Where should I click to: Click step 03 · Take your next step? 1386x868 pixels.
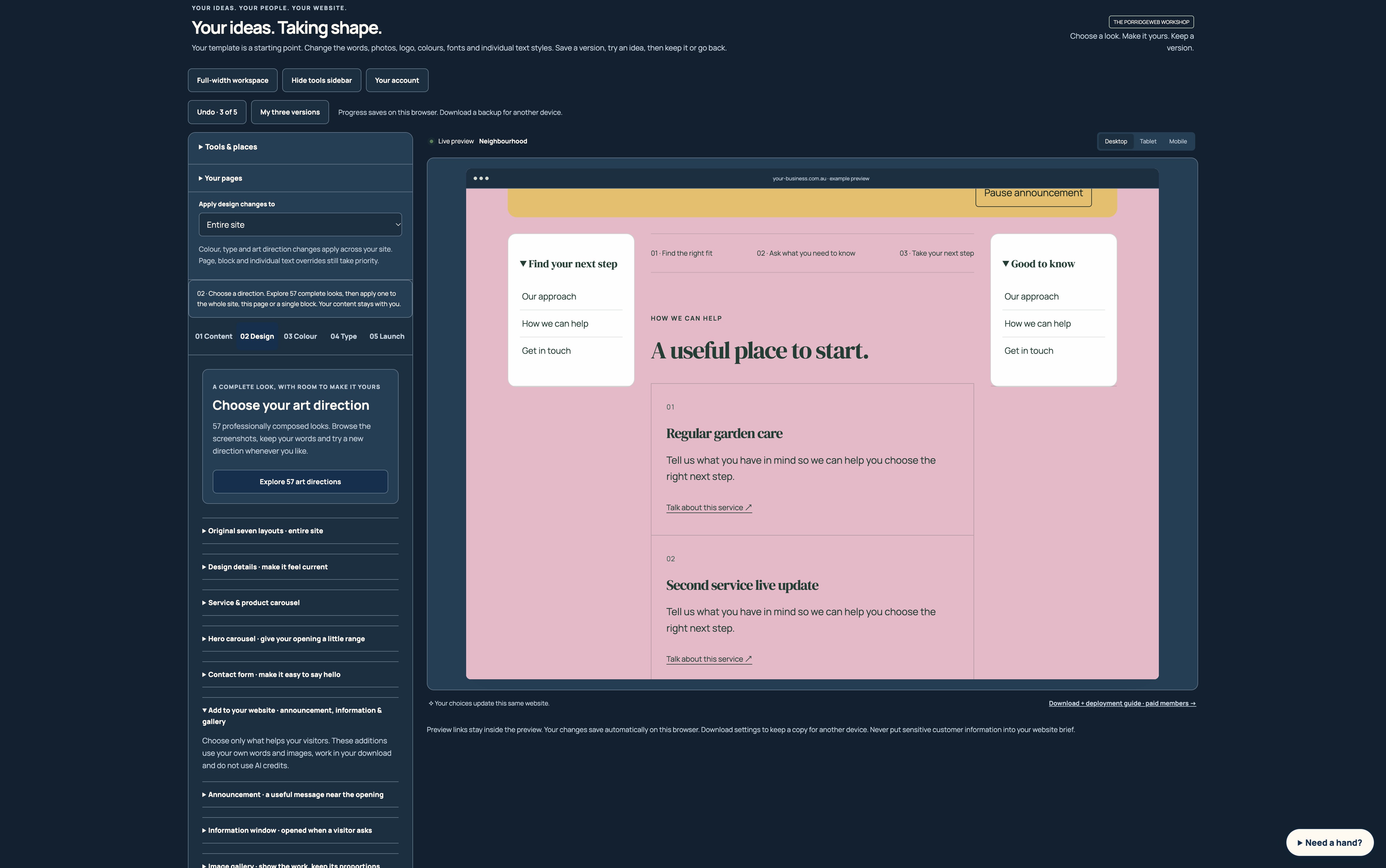(x=936, y=253)
